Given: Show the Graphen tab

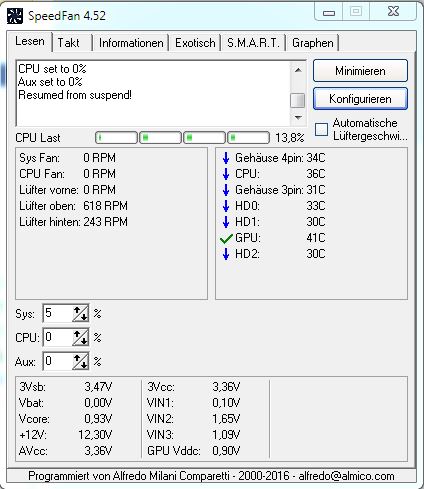Looking at the screenshot, I should point(313,43).
